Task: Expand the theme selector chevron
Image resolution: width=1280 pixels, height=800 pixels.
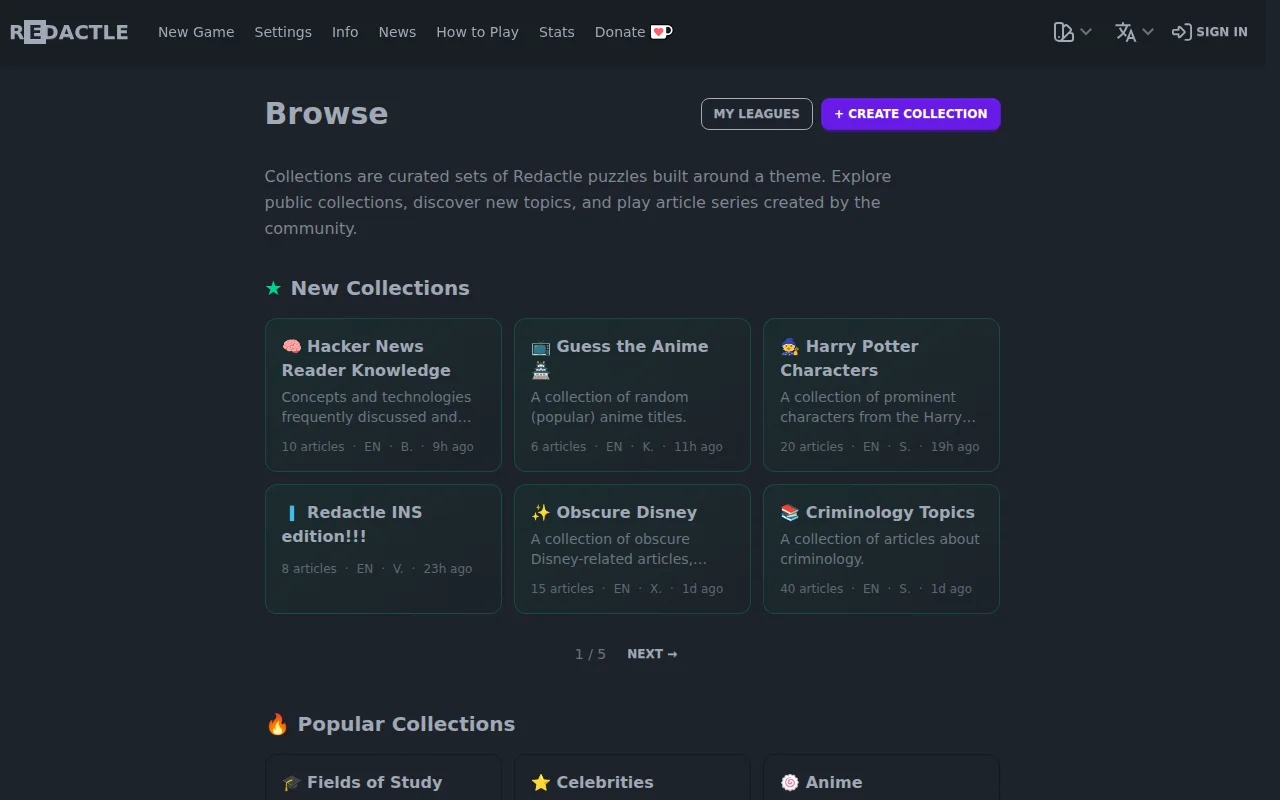Action: (x=1086, y=32)
